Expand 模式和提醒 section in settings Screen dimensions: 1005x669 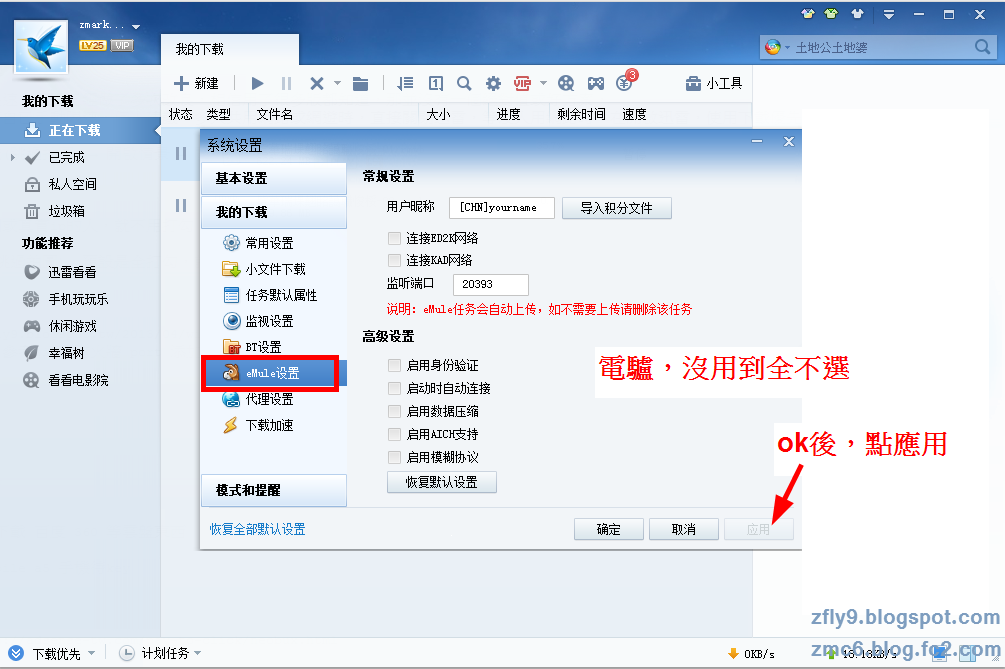274,490
